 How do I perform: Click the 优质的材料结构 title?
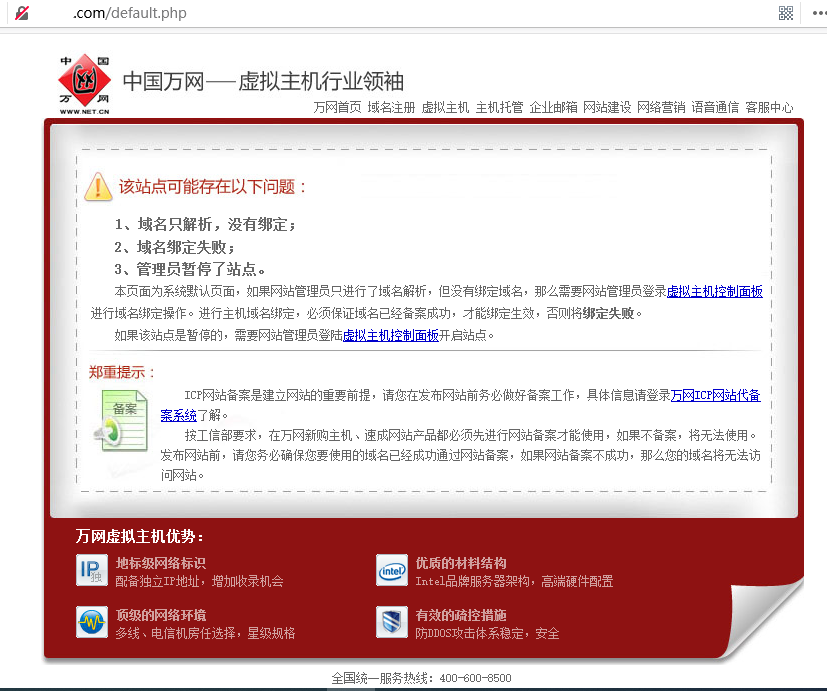(461, 563)
